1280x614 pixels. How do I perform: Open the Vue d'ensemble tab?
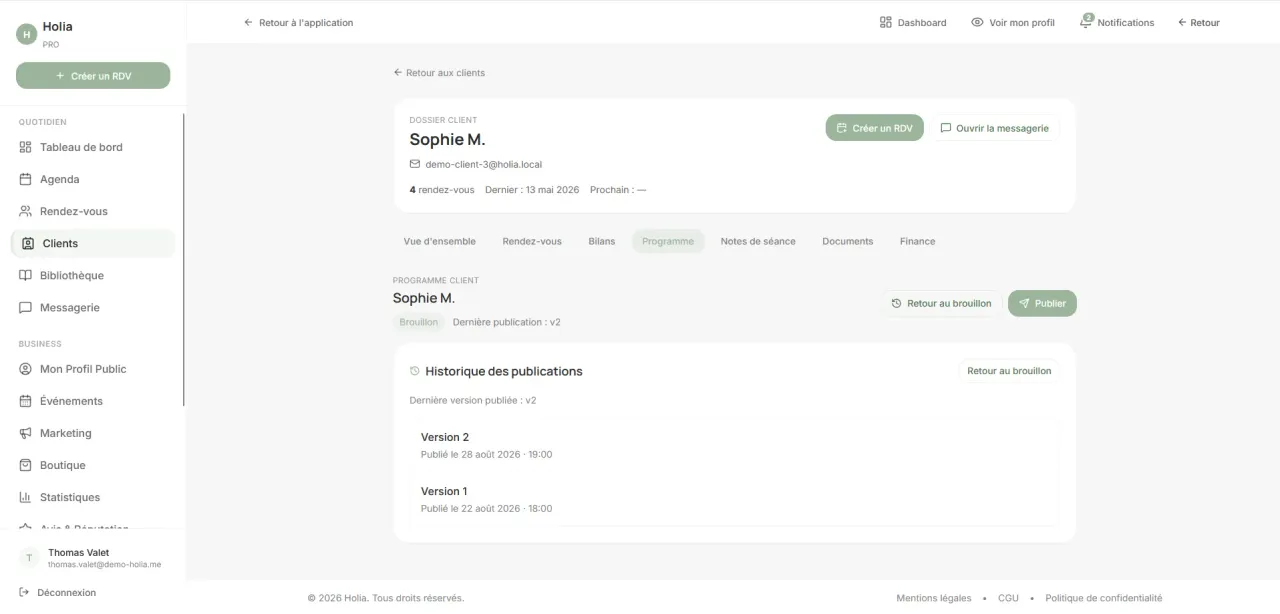440,241
